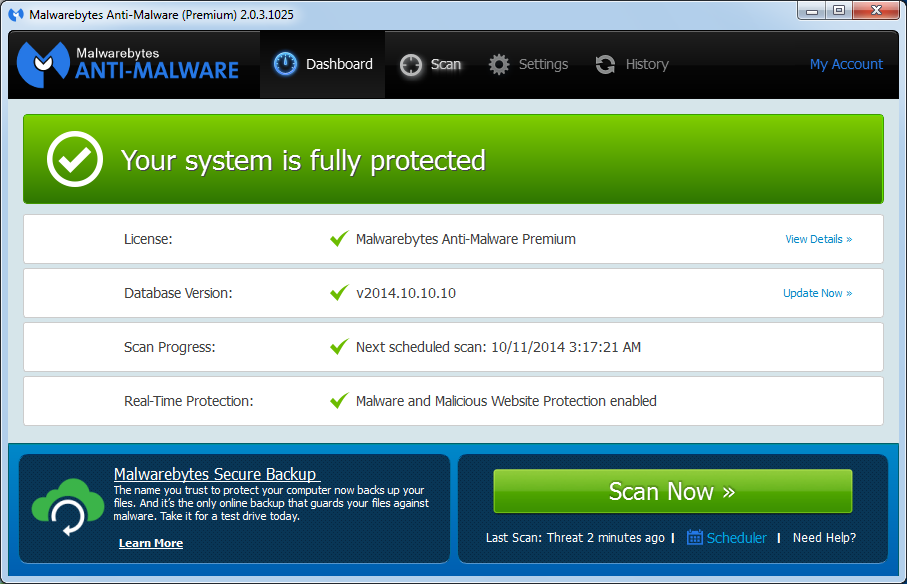Viewport: 907px width, 584px height.
Task: Switch to the History tab
Action: click(632, 64)
